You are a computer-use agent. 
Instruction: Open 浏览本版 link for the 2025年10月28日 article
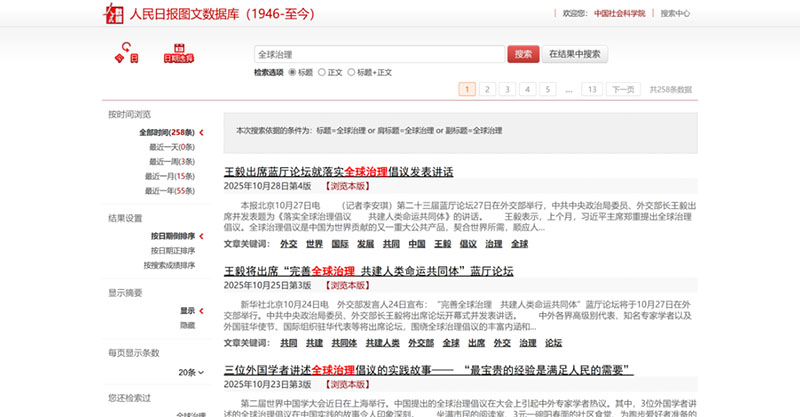point(345,186)
